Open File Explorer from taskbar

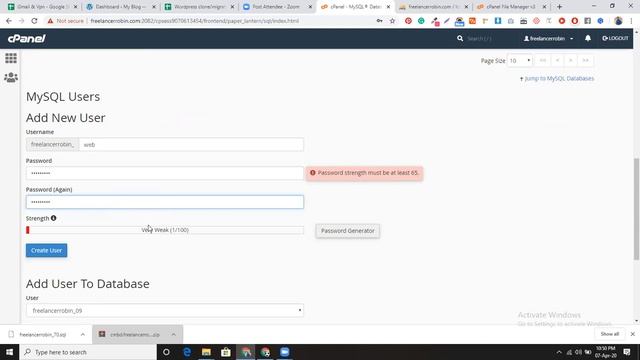pos(207,352)
